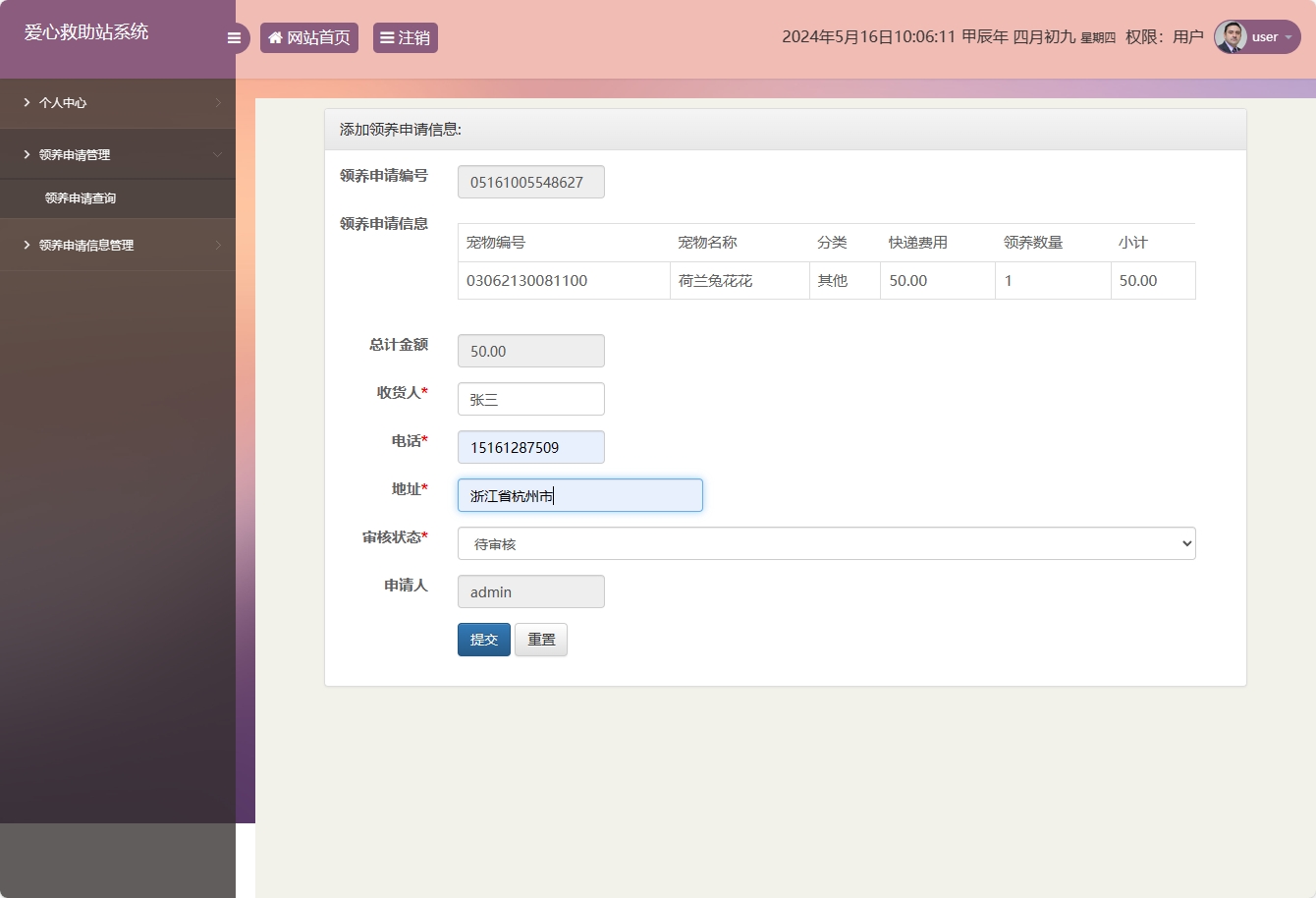Click the 收货人 input showing 张三

(x=530, y=398)
